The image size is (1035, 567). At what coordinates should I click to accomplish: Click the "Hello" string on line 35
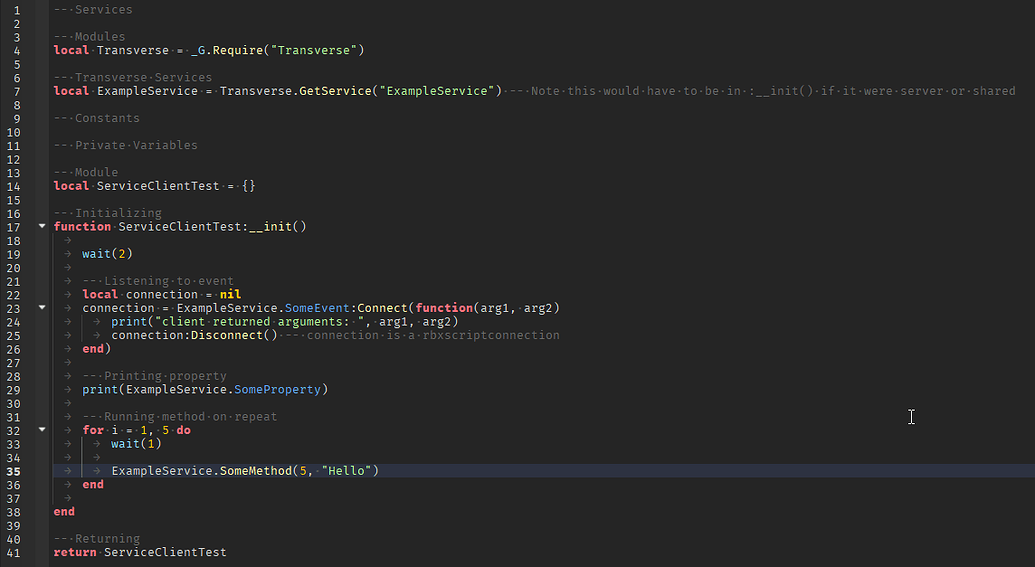click(x=347, y=471)
